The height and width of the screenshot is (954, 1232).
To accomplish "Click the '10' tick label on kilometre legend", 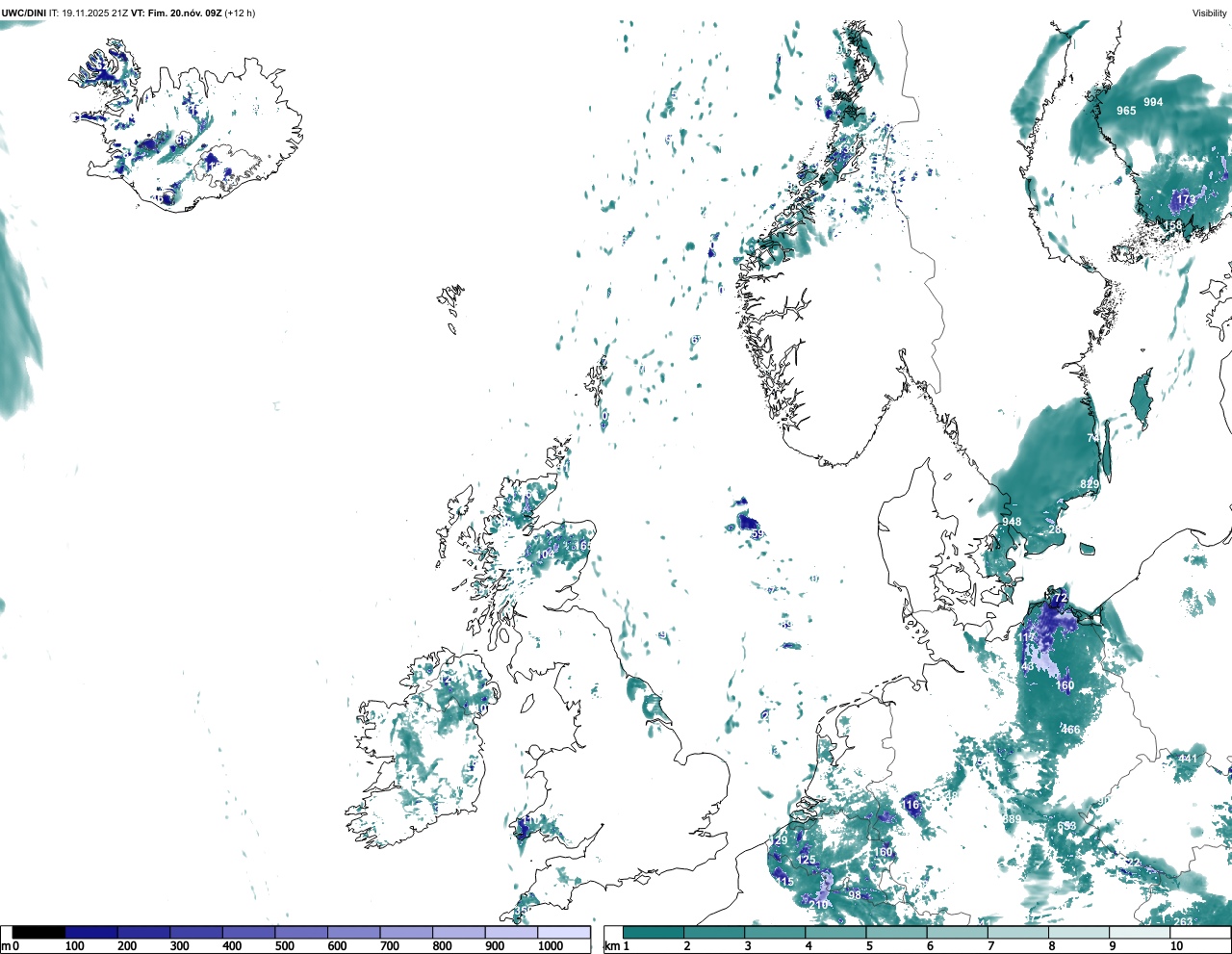I will click(1176, 946).
